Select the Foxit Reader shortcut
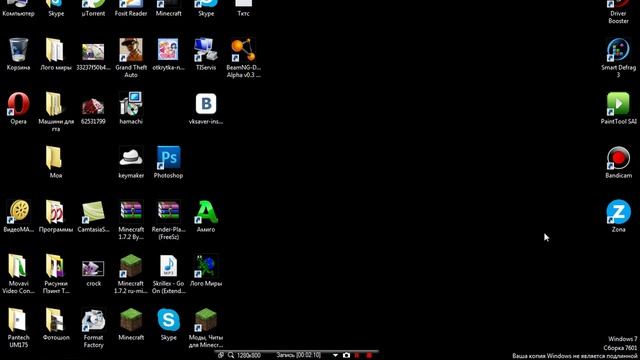This screenshot has height=360, width=640. [131, 4]
